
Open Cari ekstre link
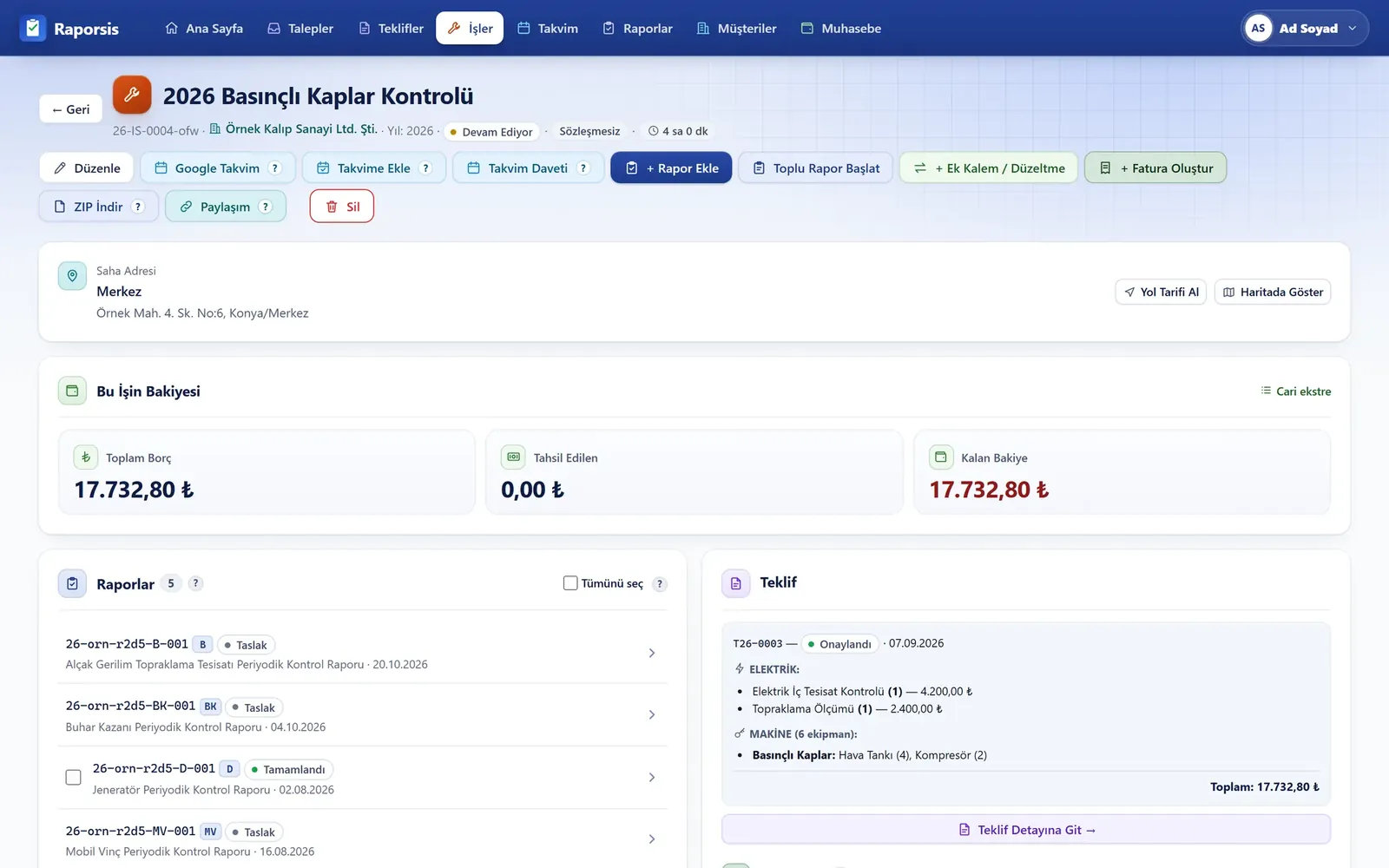coord(1295,391)
